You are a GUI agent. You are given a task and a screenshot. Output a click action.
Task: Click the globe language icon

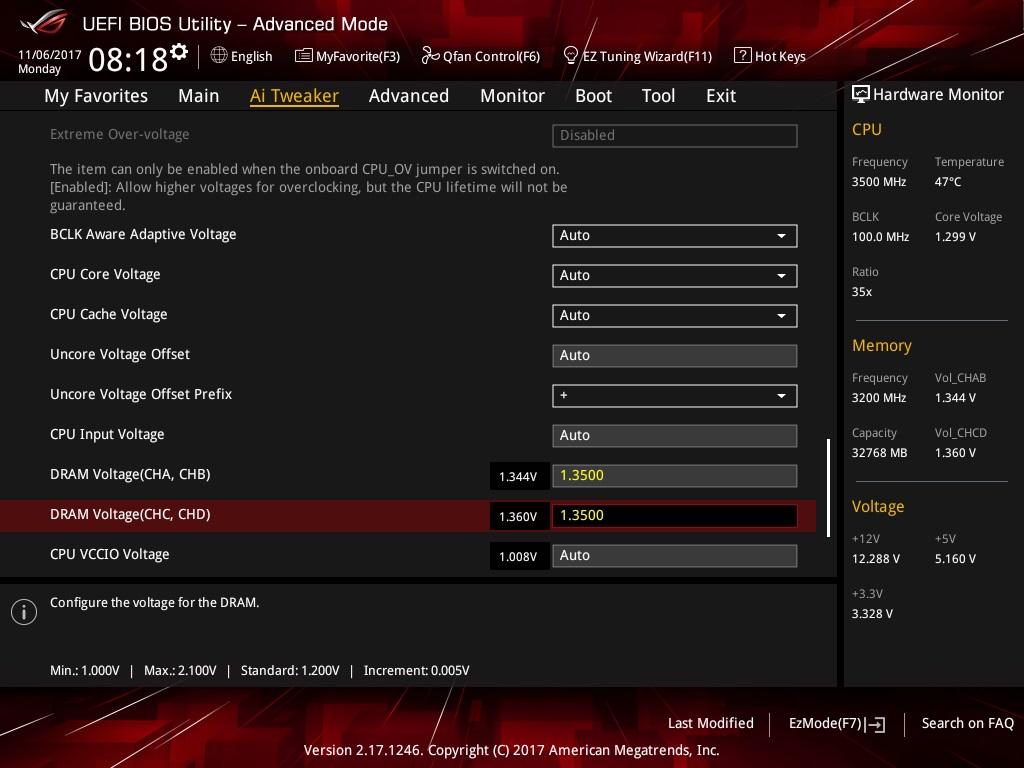click(x=219, y=56)
